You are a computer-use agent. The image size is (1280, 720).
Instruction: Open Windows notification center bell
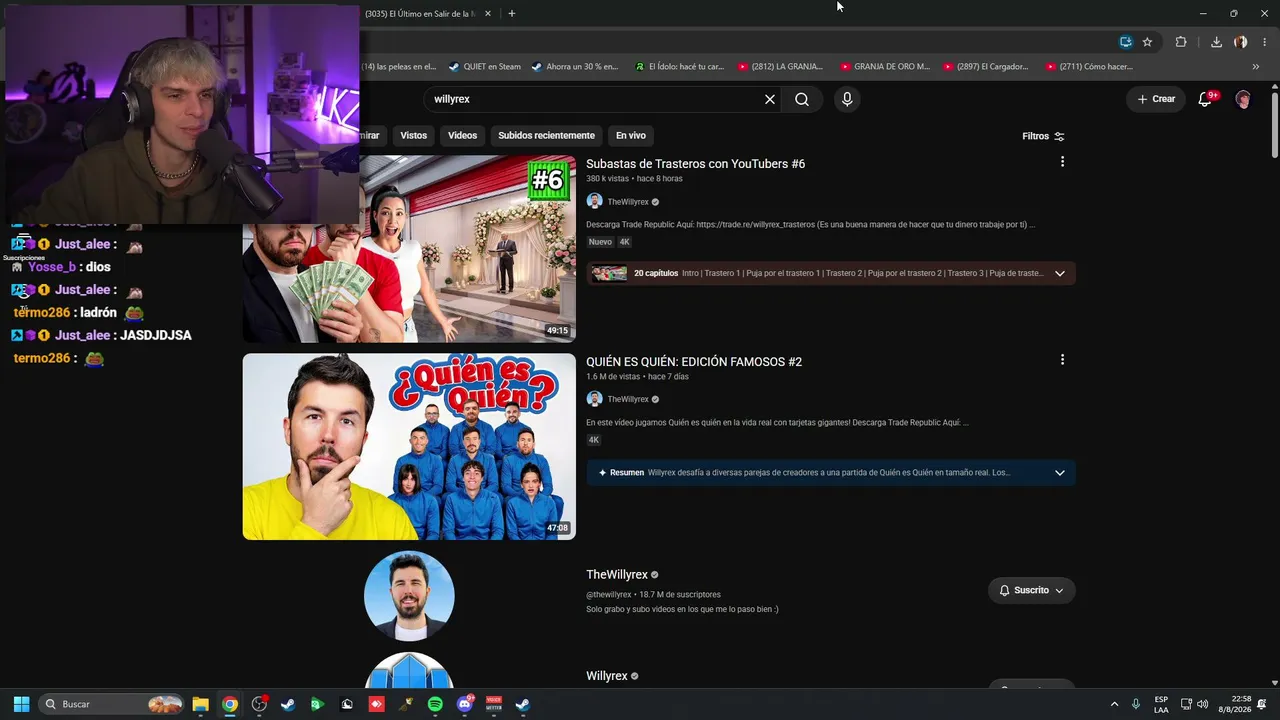click(1262, 704)
